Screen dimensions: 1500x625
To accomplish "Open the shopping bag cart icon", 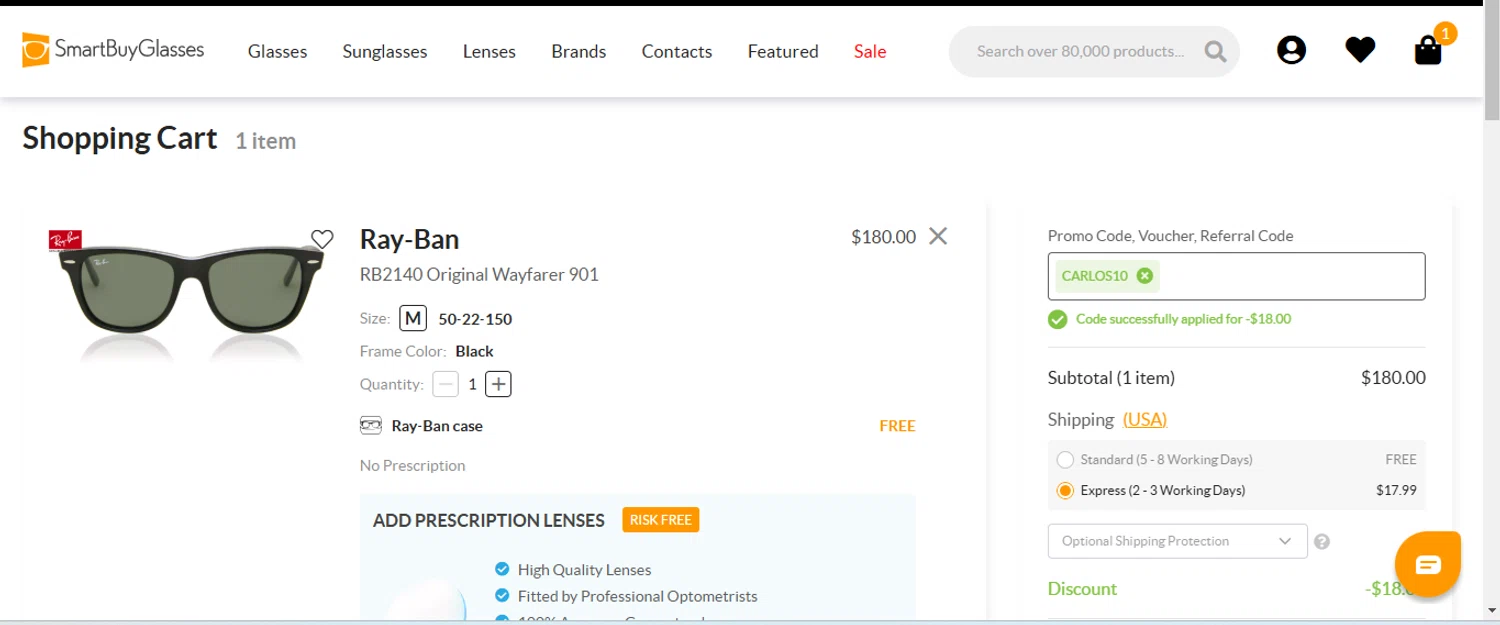I will (x=1428, y=50).
